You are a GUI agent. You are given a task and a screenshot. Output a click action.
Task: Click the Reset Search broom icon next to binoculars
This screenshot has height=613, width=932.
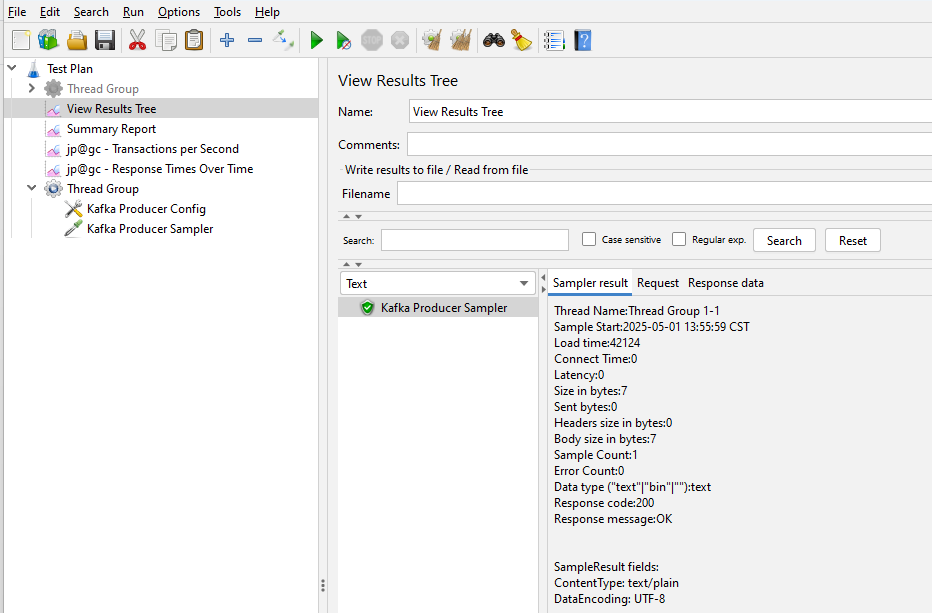coord(521,40)
